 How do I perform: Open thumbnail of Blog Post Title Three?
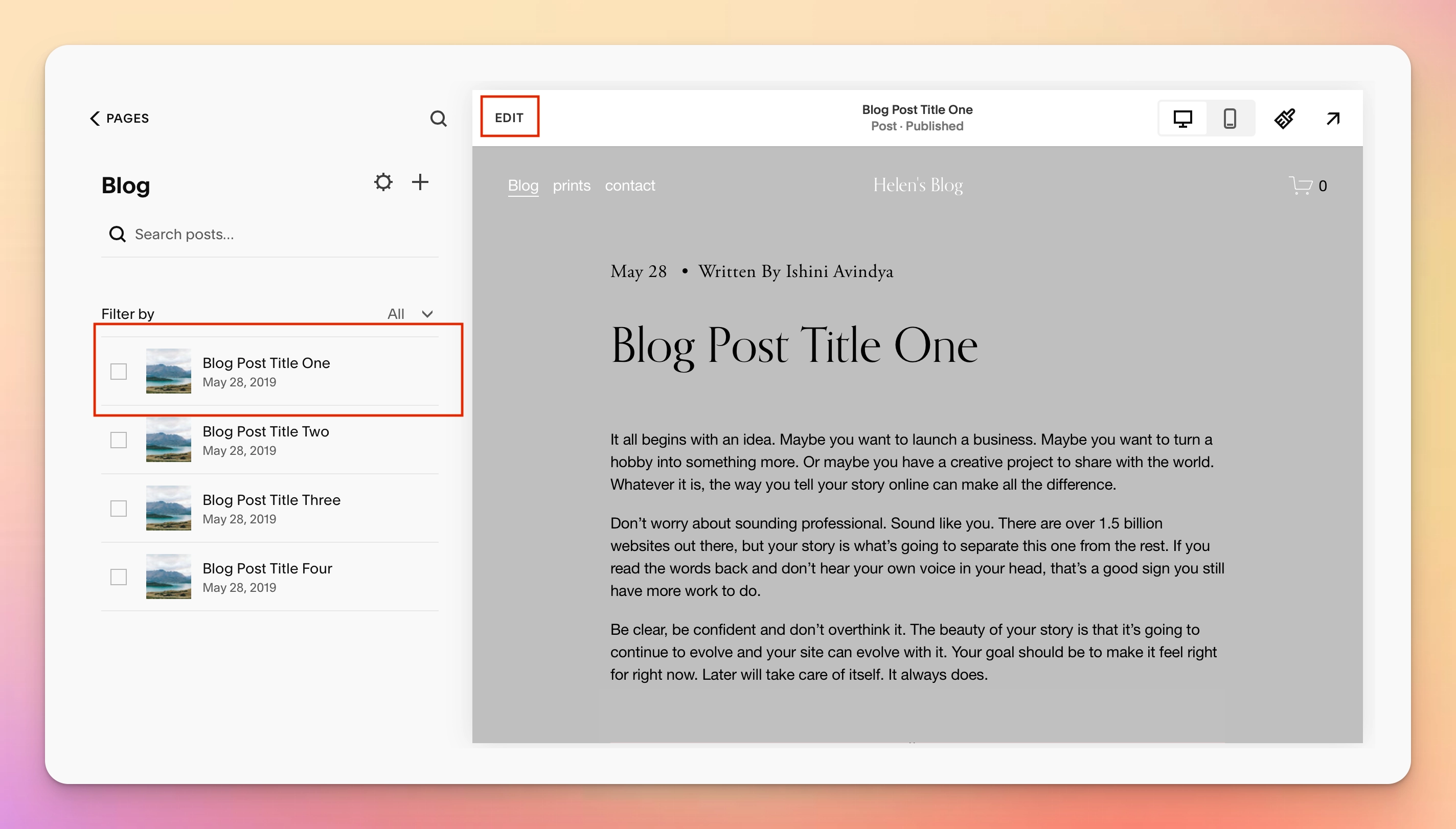pos(169,508)
